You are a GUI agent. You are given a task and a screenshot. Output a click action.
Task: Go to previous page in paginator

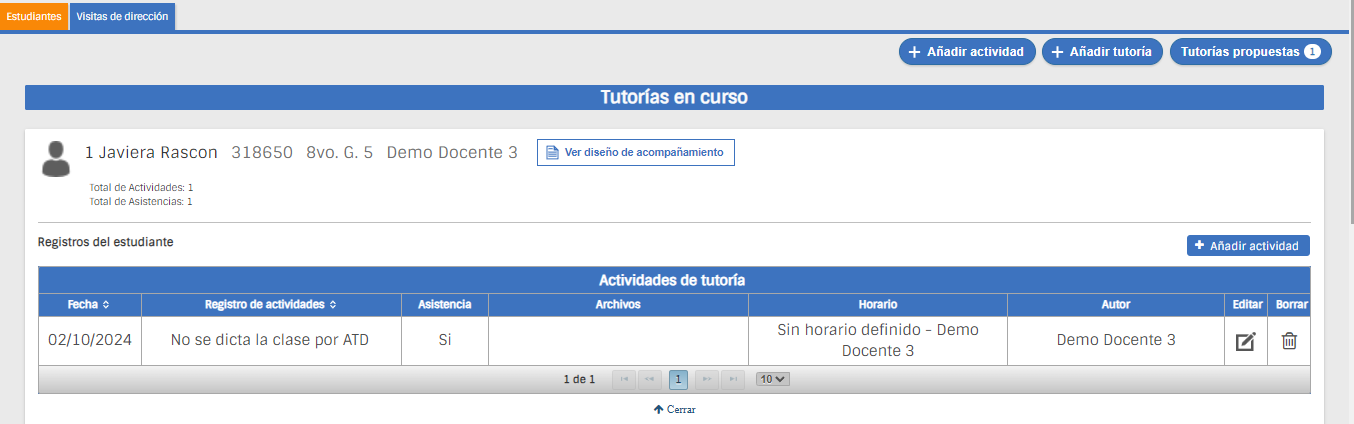coord(650,379)
